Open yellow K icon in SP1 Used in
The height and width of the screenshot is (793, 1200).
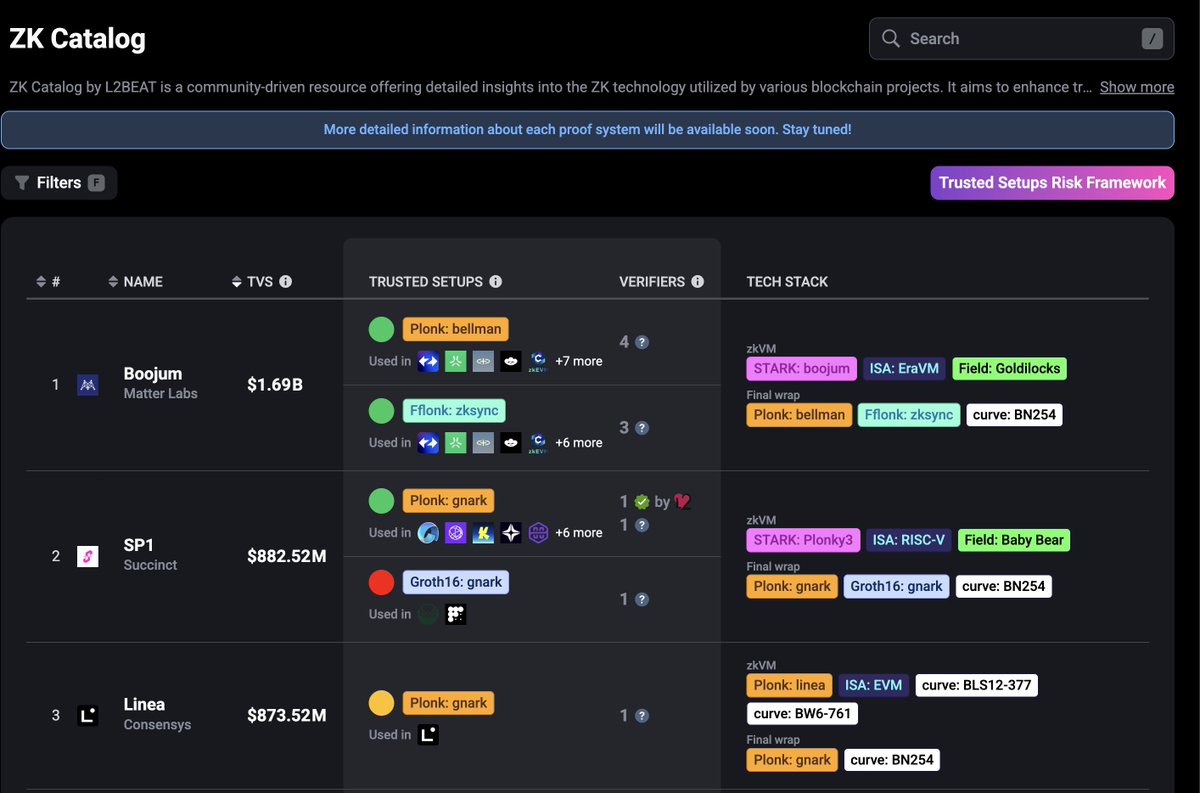coord(483,532)
